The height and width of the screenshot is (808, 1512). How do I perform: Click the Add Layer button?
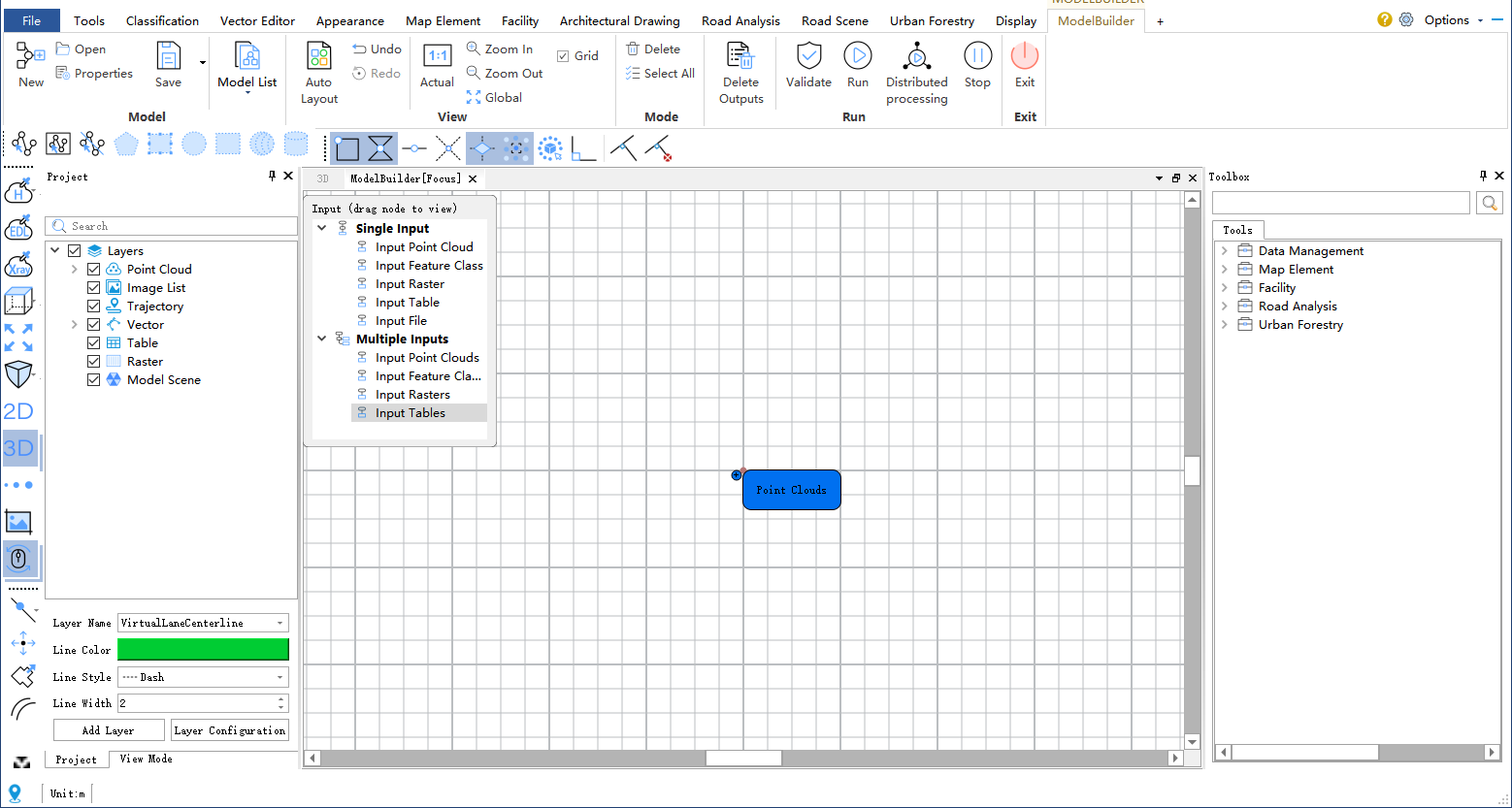point(108,730)
